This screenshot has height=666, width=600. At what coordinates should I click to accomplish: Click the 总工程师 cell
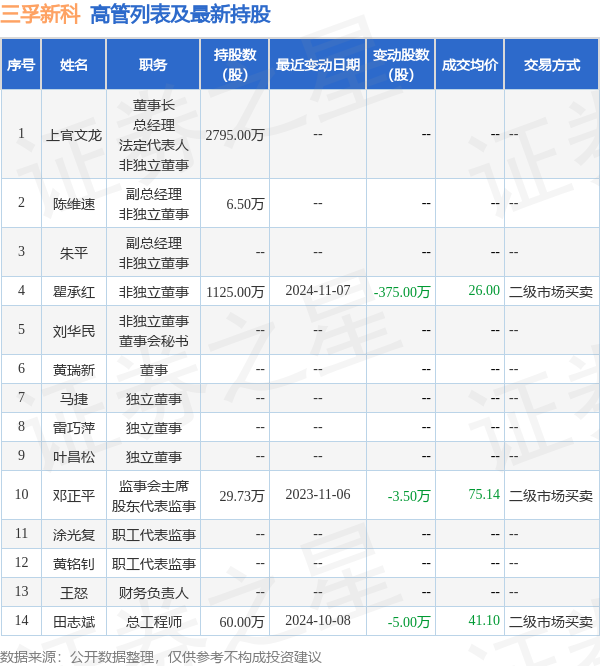tap(153, 622)
